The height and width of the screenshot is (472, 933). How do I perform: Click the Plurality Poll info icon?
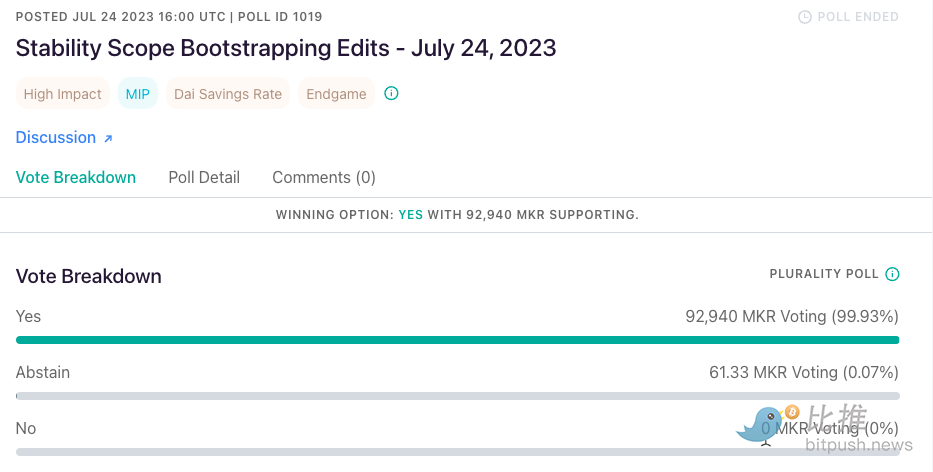(x=892, y=274)
